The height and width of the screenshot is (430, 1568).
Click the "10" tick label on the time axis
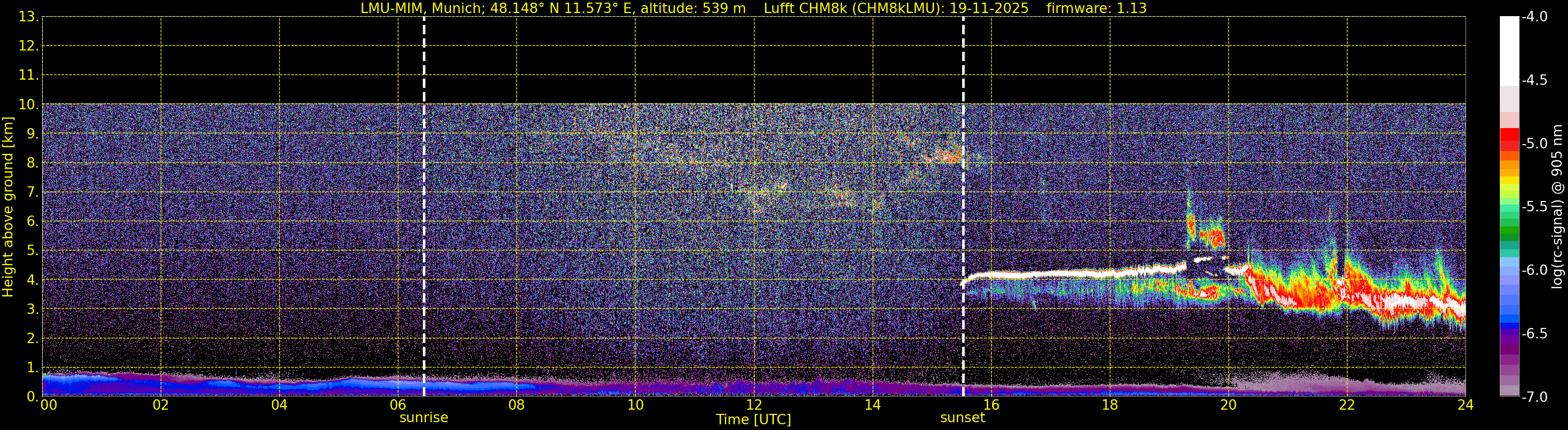635,405
